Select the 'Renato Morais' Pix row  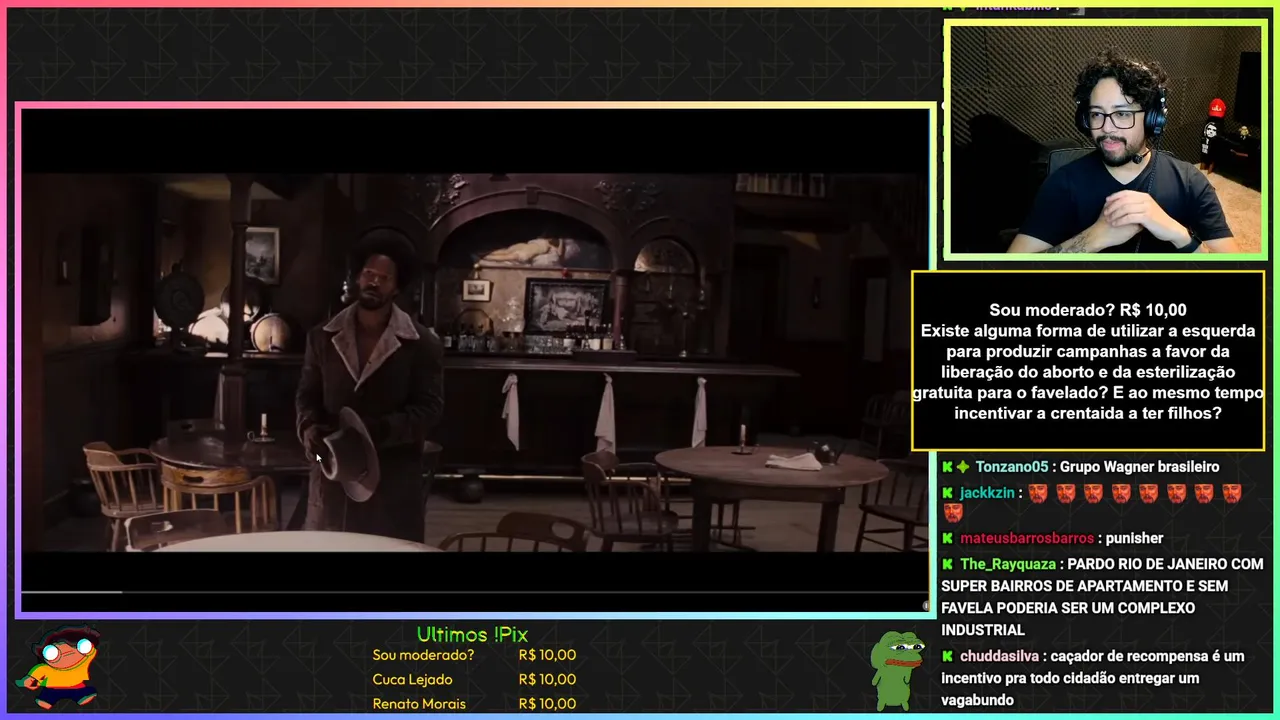coord(474,703)
